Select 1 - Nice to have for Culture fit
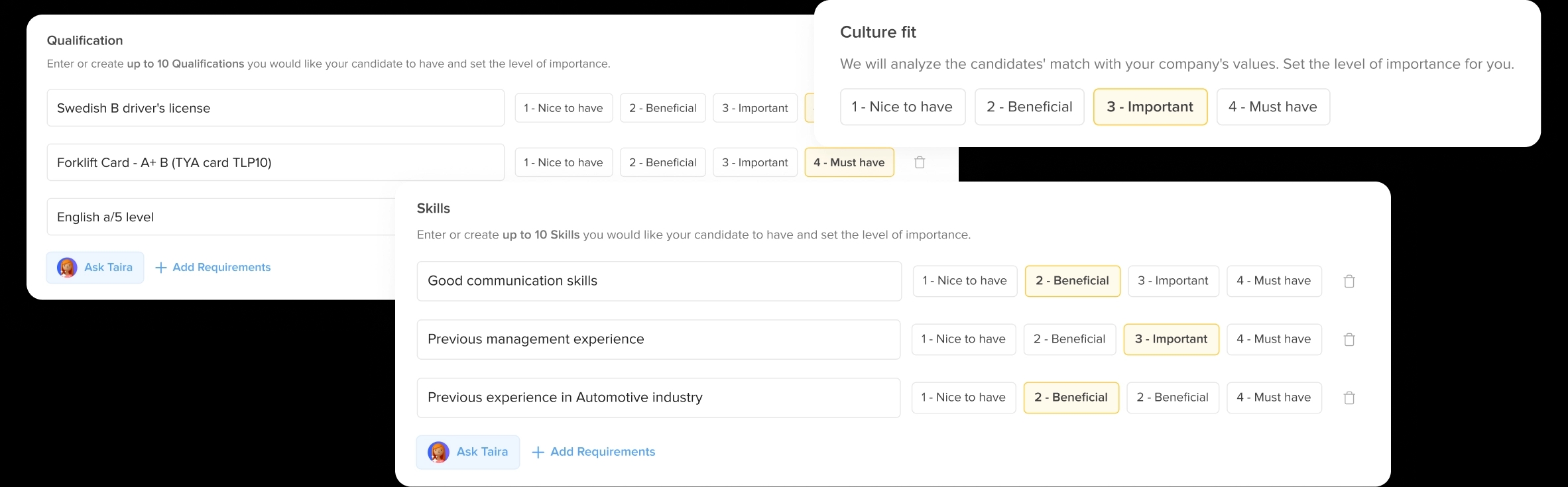The height and width of the screenshot is (487, 1568). click(902, 107)
